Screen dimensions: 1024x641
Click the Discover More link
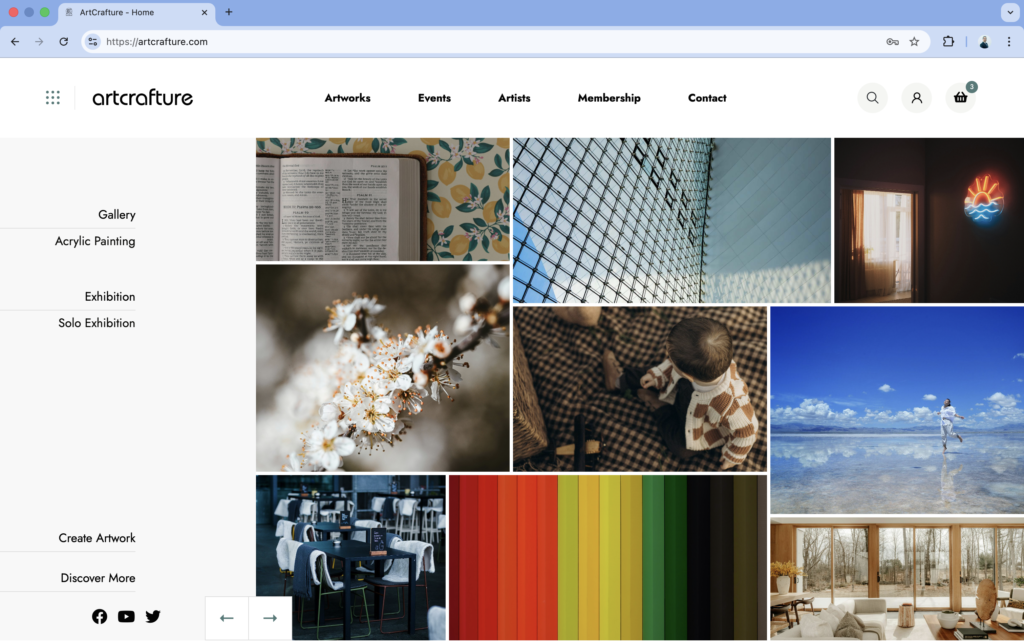tap(97, 577)
